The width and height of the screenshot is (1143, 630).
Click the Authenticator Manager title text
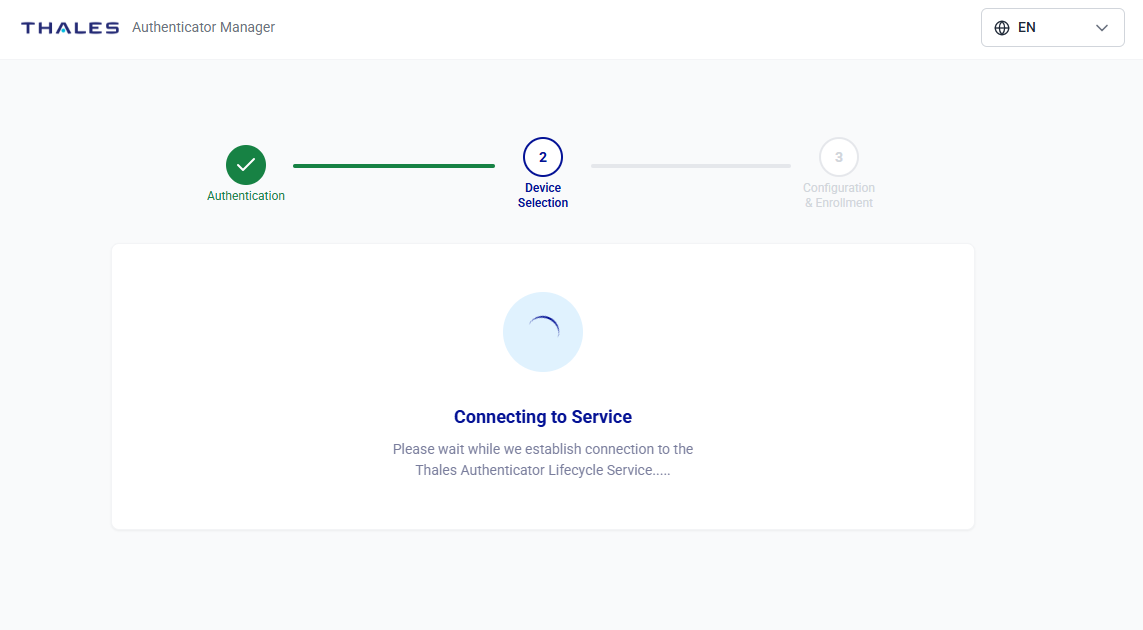point(203,27)
